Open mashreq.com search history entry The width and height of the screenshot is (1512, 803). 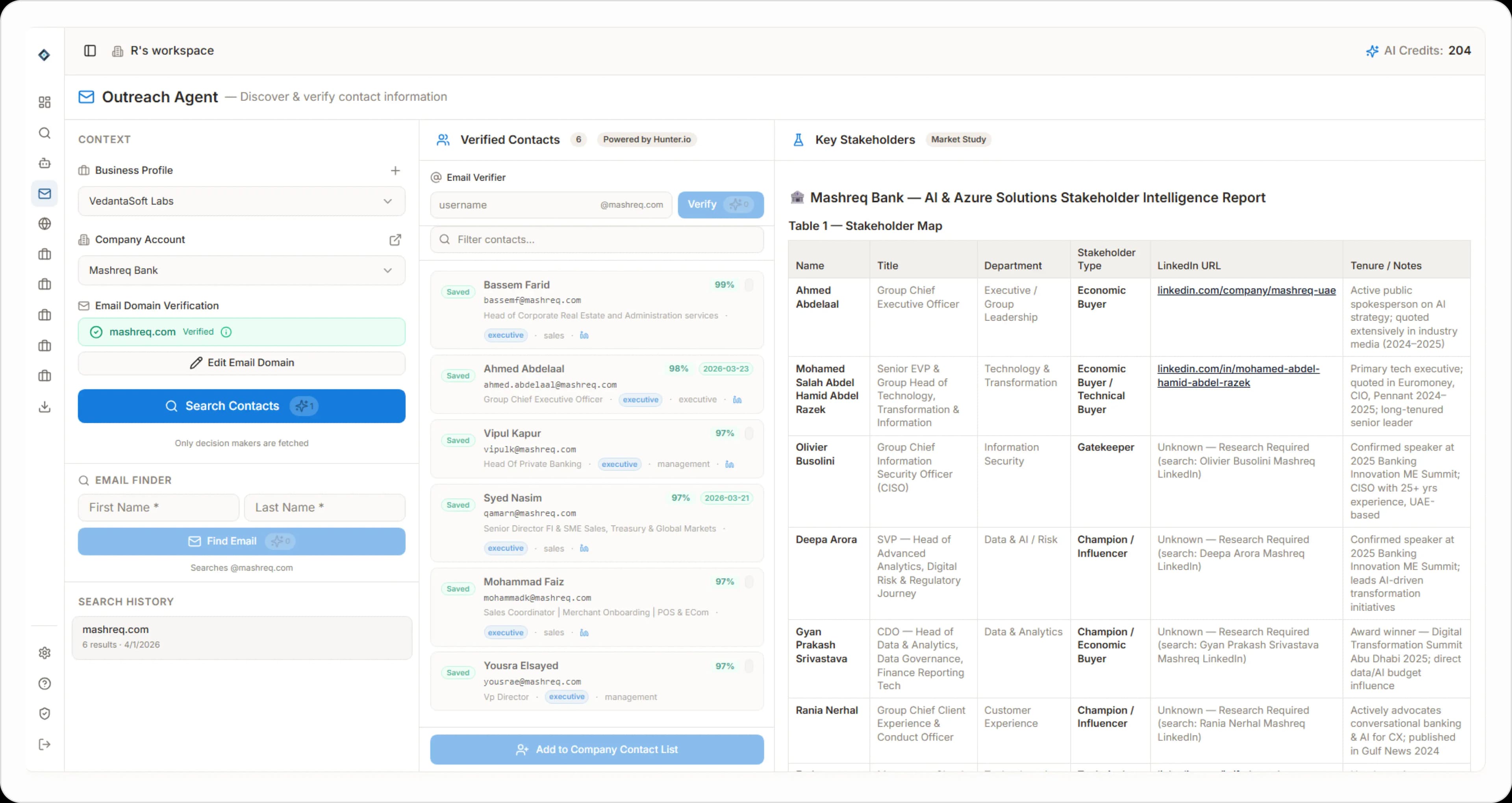click(x=241, y=637)
